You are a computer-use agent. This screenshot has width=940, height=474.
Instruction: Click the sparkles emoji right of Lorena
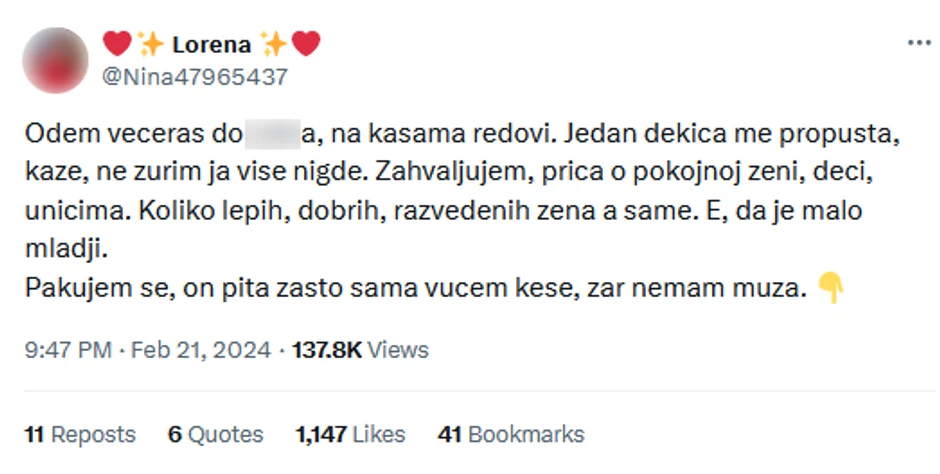(273, 44)
